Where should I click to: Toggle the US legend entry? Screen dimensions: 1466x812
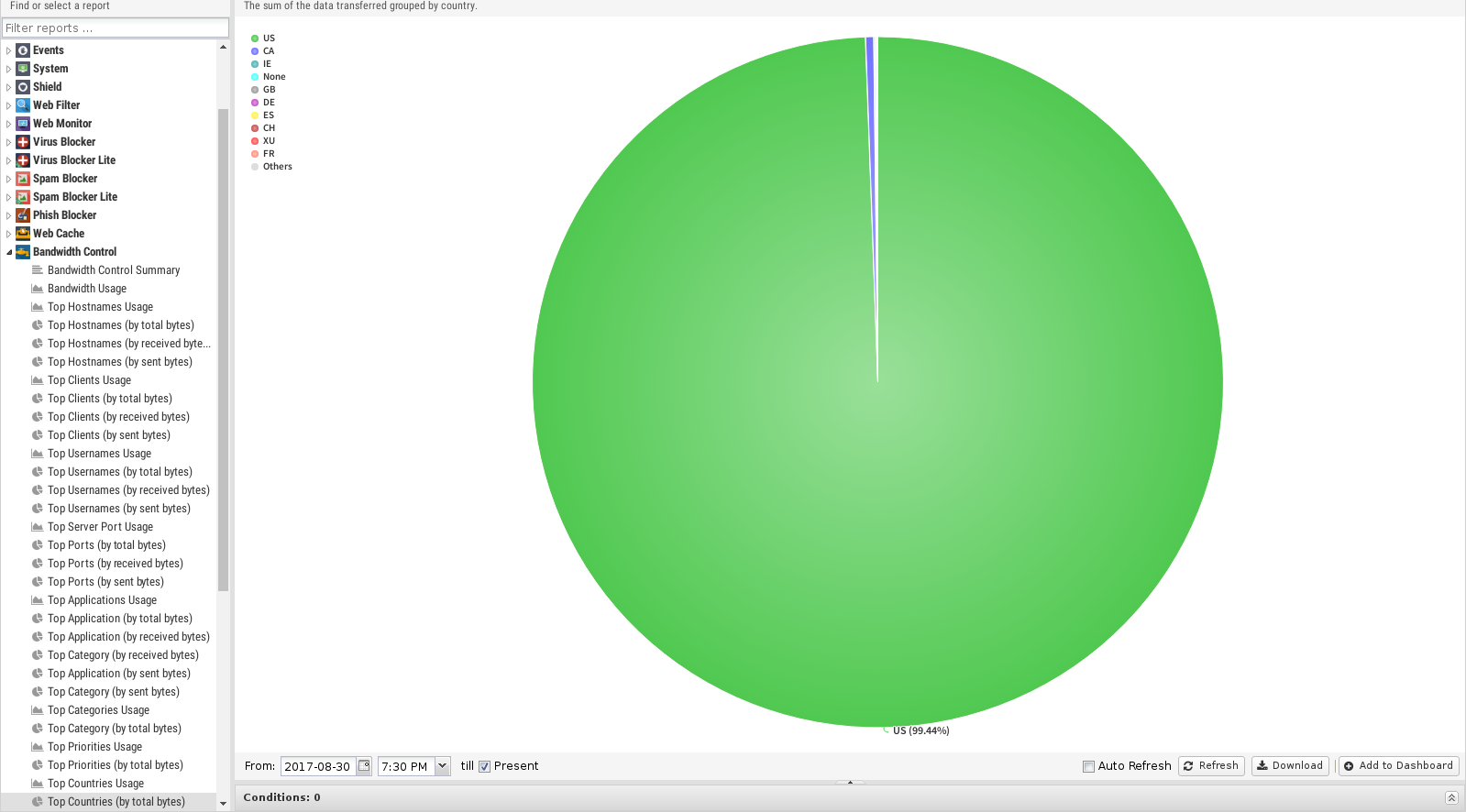(x=268, y=38)
